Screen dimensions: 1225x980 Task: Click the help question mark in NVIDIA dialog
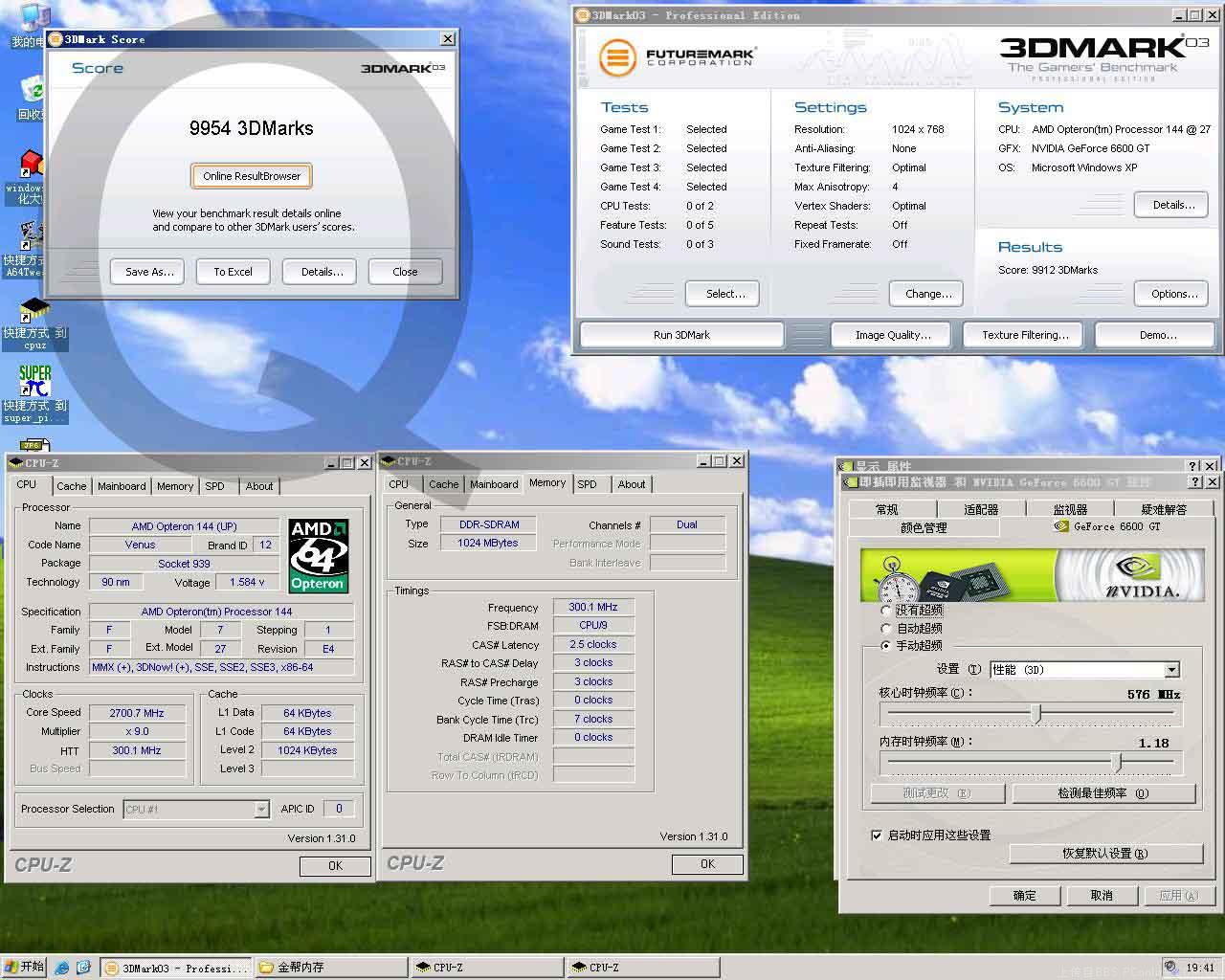(x=1195, y=482)
